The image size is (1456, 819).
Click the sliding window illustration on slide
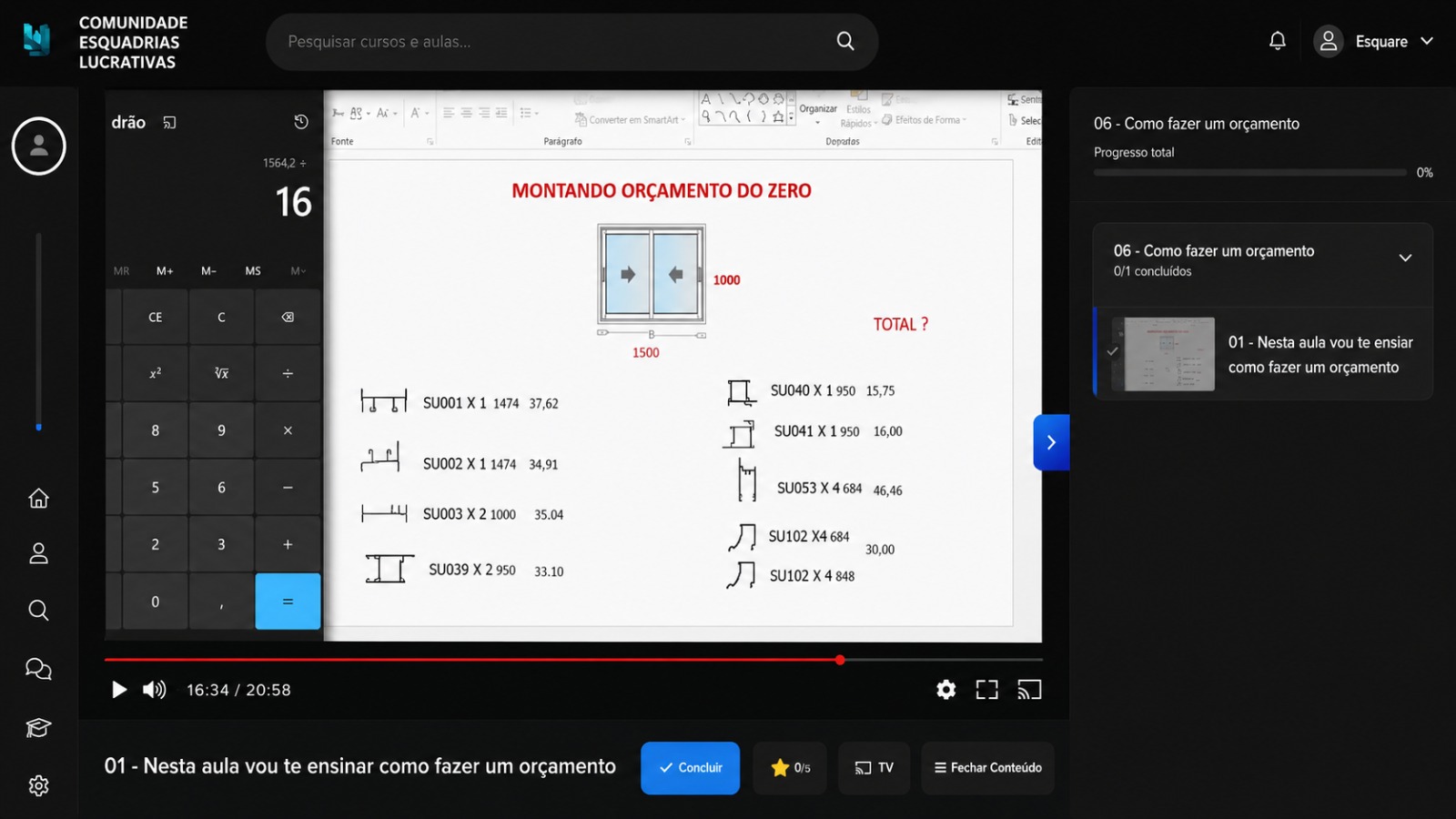652,274
